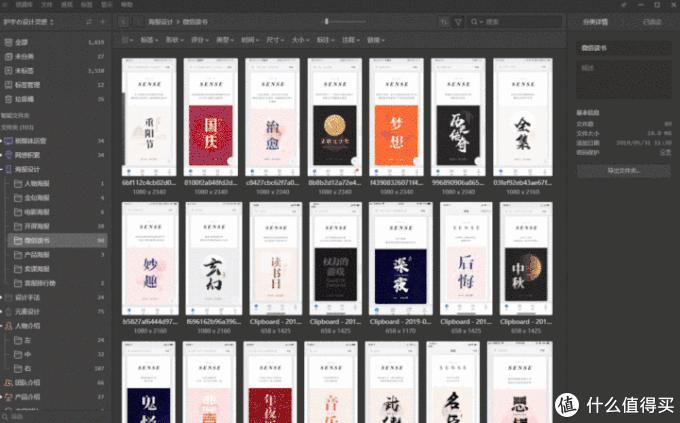Viewport: 680px width, 423px height.
Task: Click the folder name field in right panel
Action: click(624, 48)
